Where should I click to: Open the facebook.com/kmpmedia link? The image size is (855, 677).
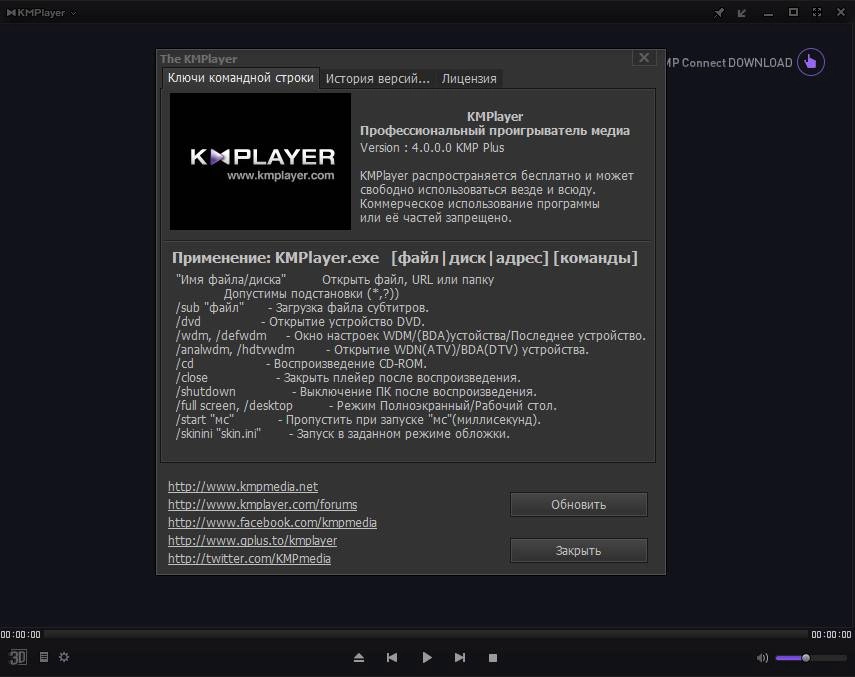point(272,522)
